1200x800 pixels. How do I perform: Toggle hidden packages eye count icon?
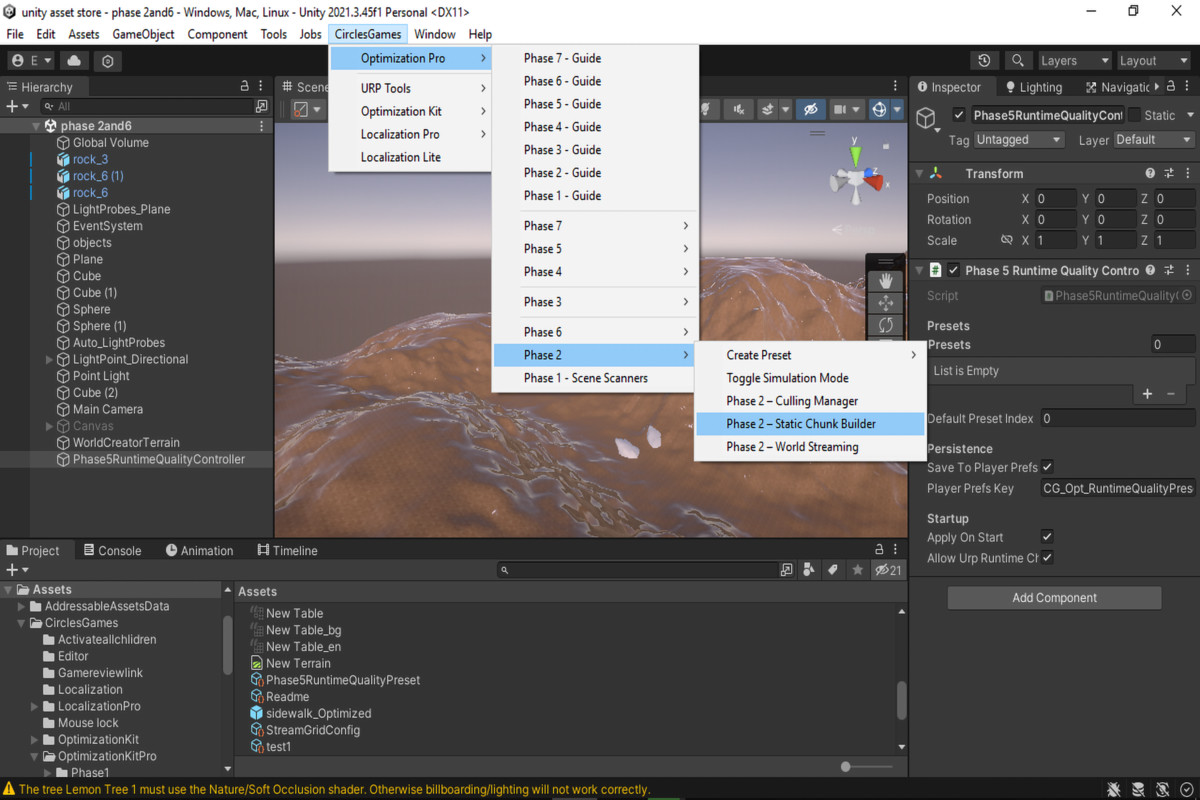(x=887, y=570)
